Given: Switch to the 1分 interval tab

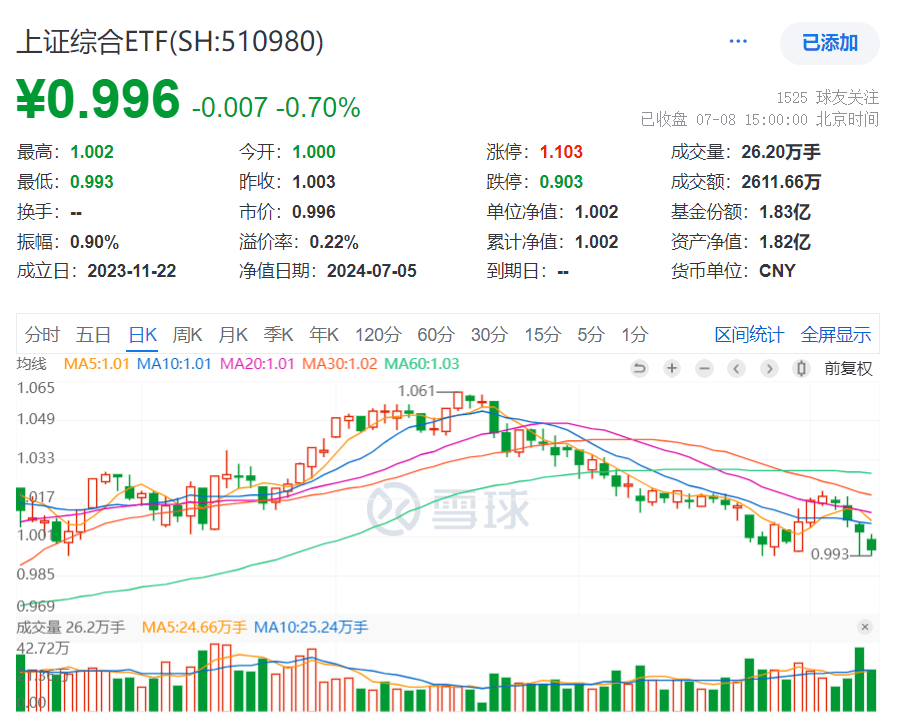Looking at the screenshot, I should (634, 334).
